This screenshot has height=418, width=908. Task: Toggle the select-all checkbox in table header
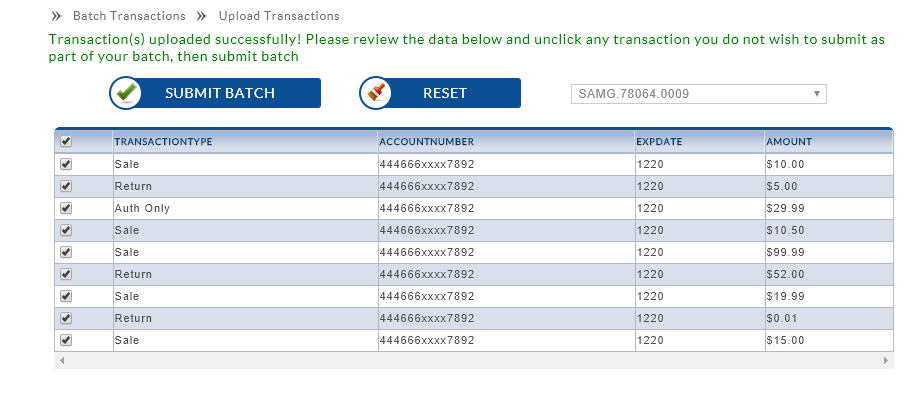click(x=66, y=142)
